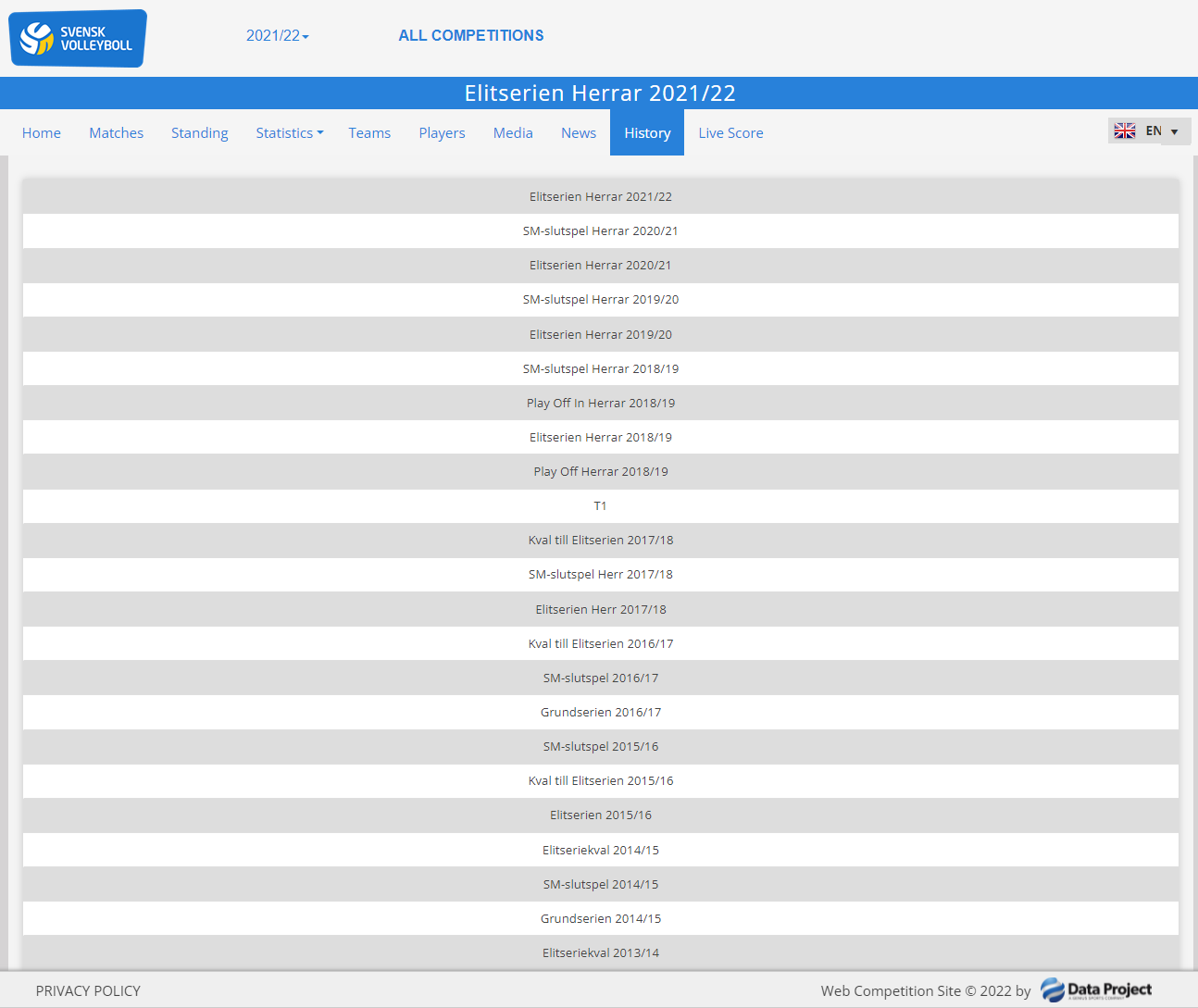This screenshot has width=1198, height=1008.
Task: Open Elitserien 2015/16 row
Action: pyautogui.click(x=601, y=815)
